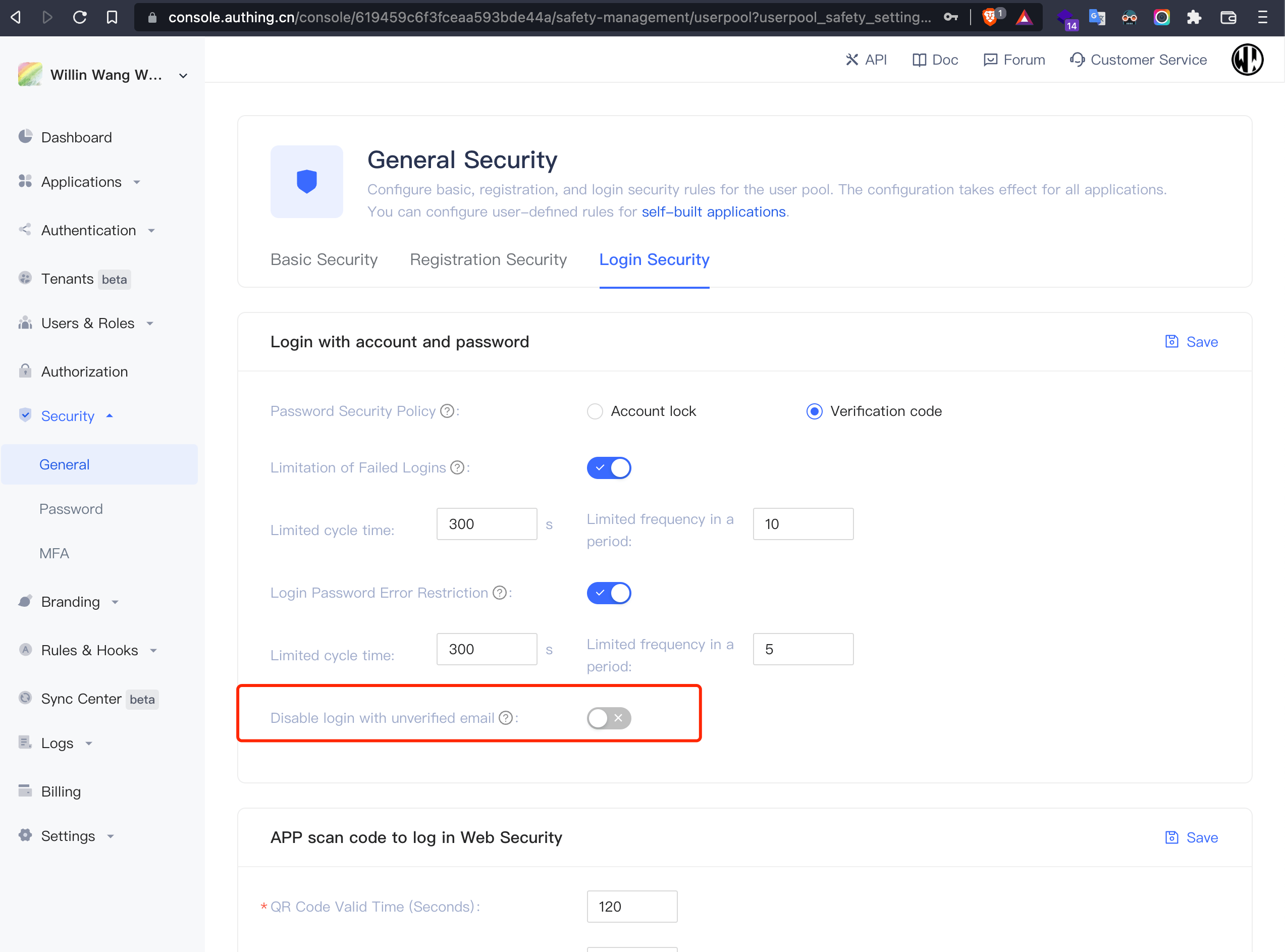Click the QR Code Valid Time input field

pos(631,907)
